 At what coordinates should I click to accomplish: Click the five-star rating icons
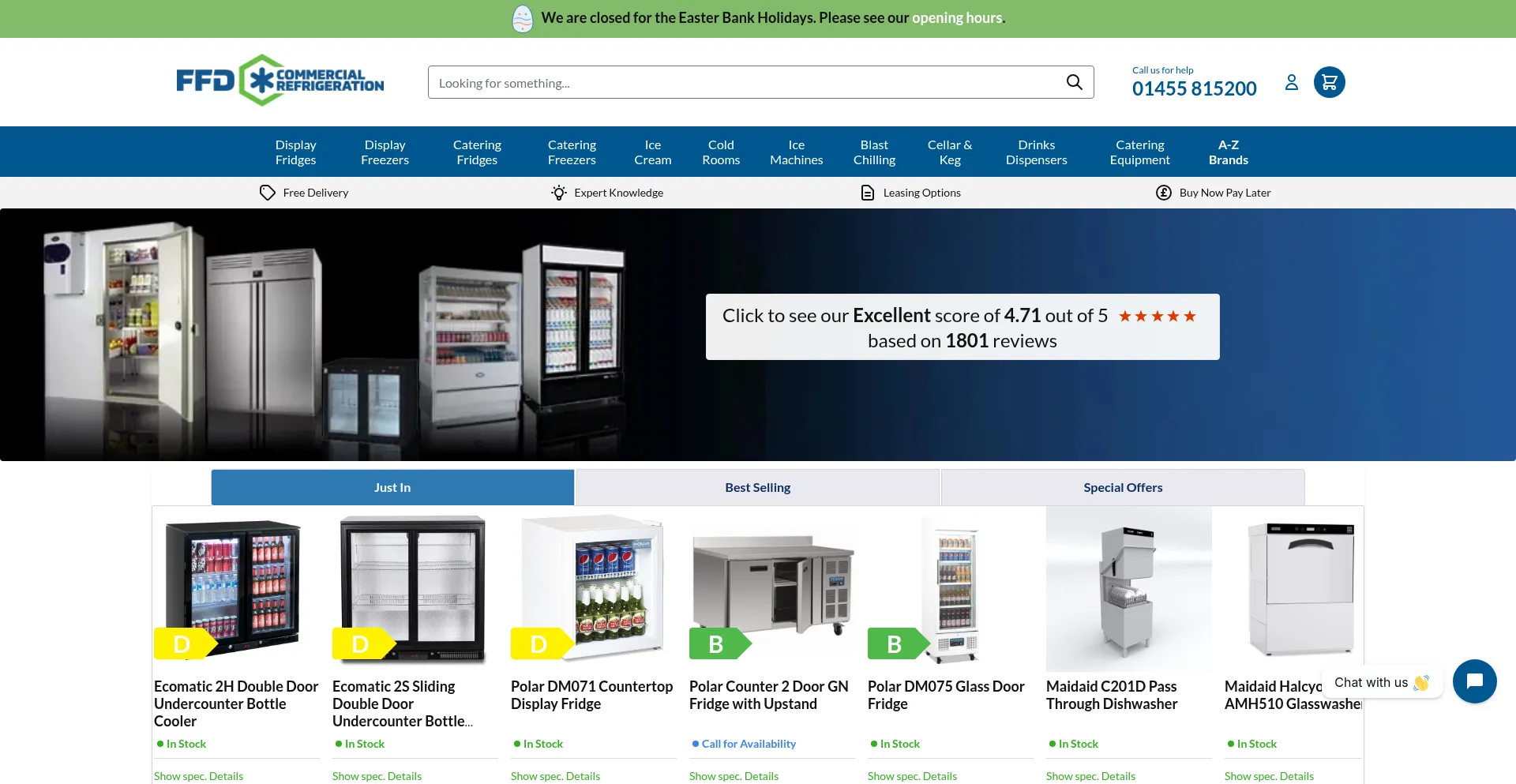[1158, 317]
